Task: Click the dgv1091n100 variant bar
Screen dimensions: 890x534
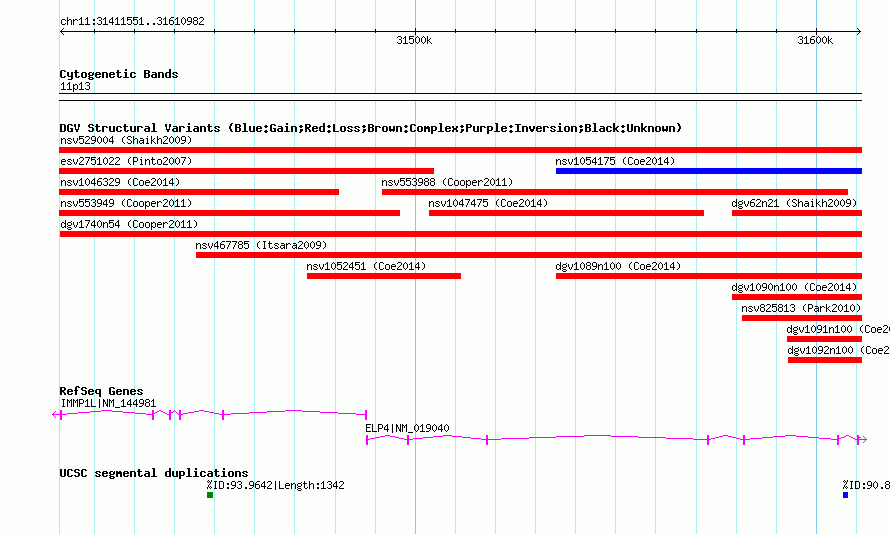Action: [824, 339]
